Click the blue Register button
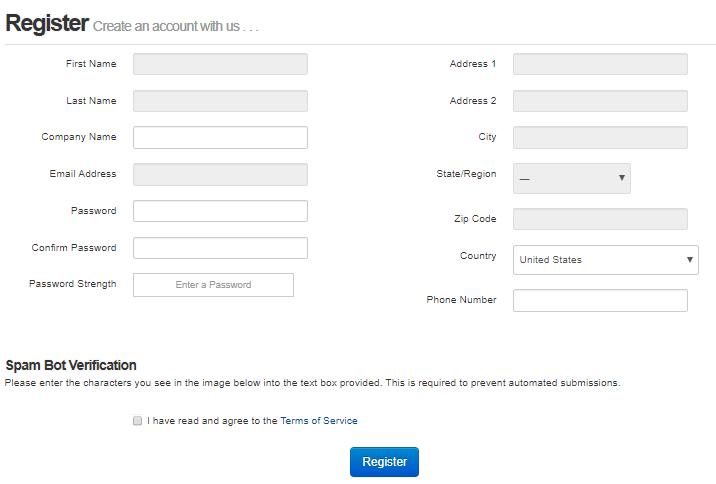The image size is (716, 484). 384,462
